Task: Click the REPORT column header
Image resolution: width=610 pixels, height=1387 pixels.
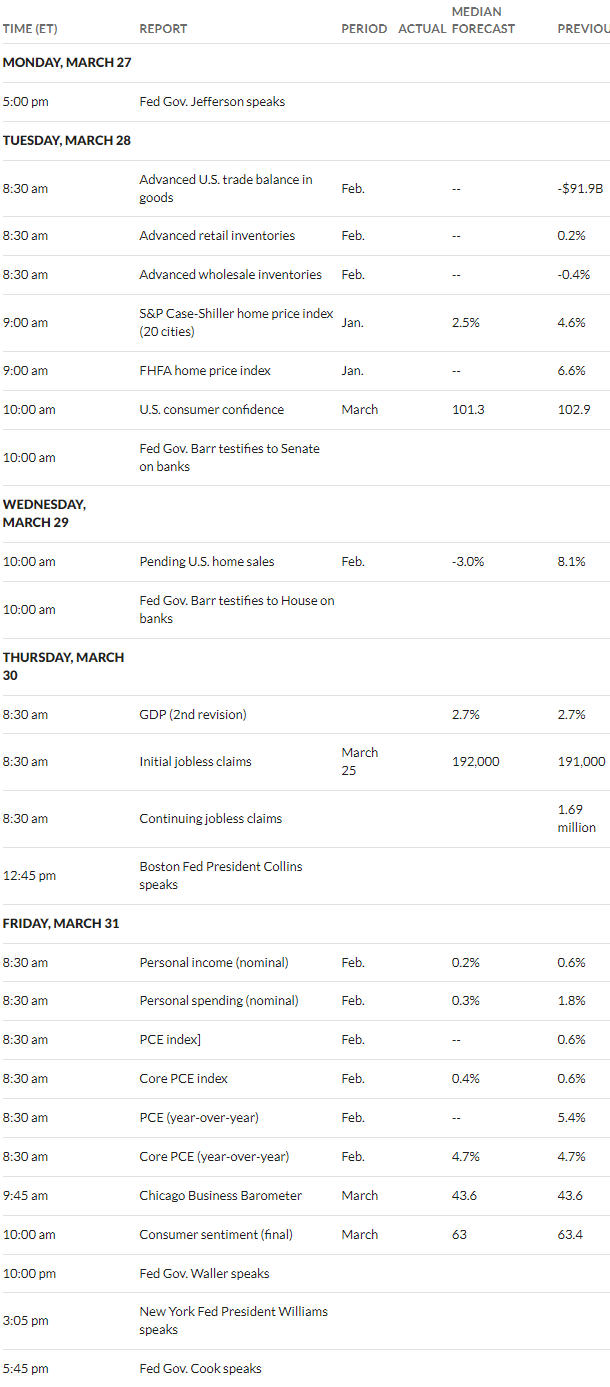Action: [163, 29]
